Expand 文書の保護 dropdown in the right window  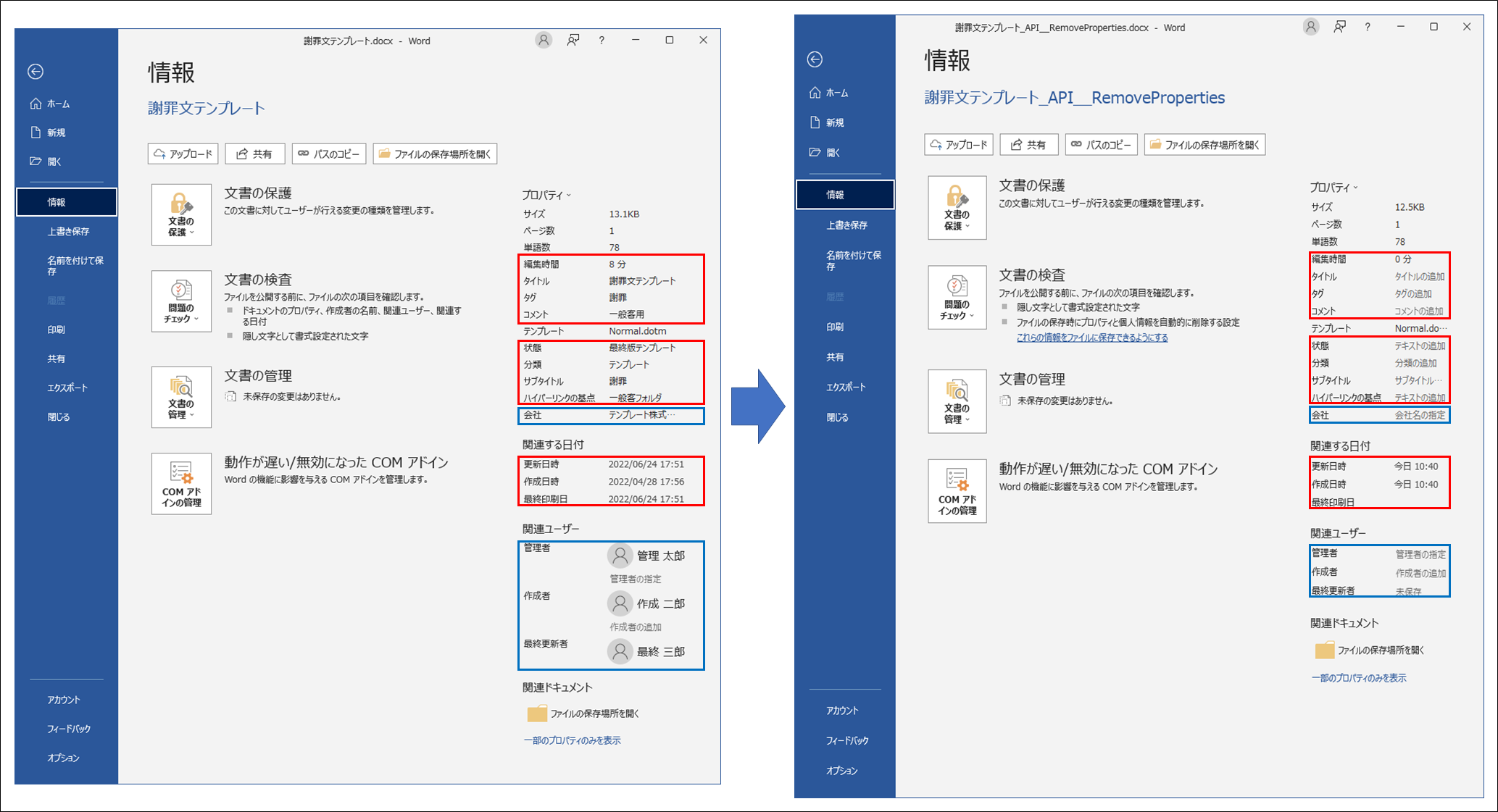pos(957,208)
